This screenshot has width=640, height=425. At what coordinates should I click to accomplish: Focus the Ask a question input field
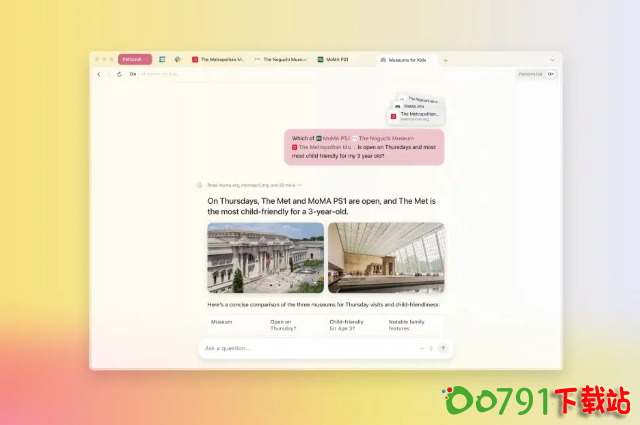pyautogui.click(x=300, y=348)
